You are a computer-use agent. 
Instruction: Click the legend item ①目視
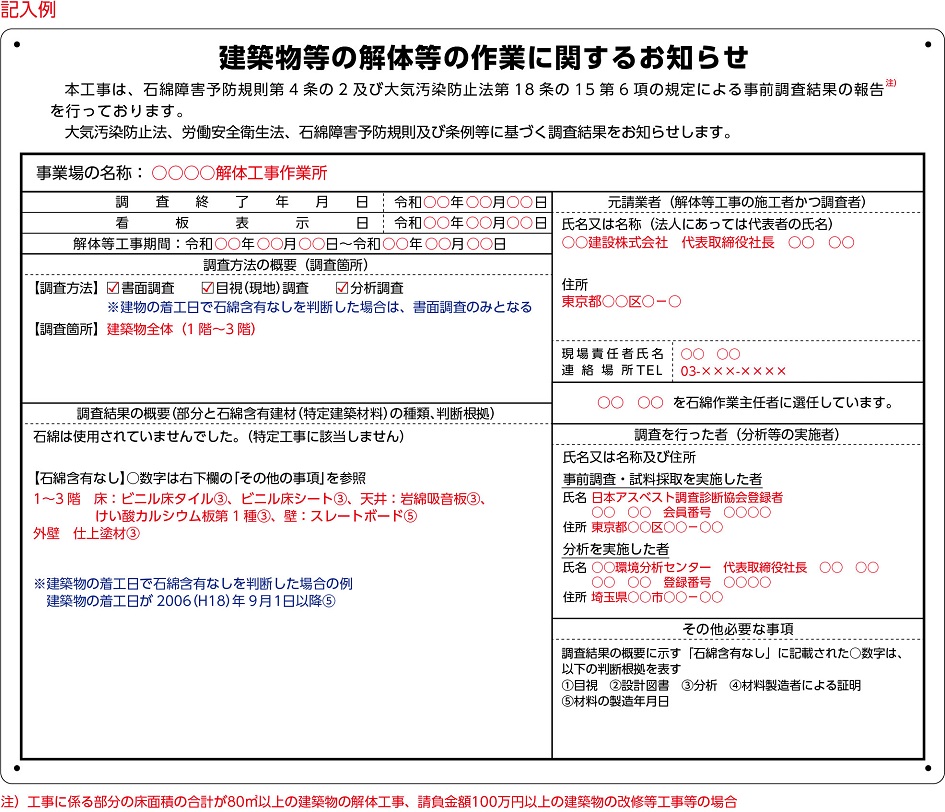pos(579,685)
